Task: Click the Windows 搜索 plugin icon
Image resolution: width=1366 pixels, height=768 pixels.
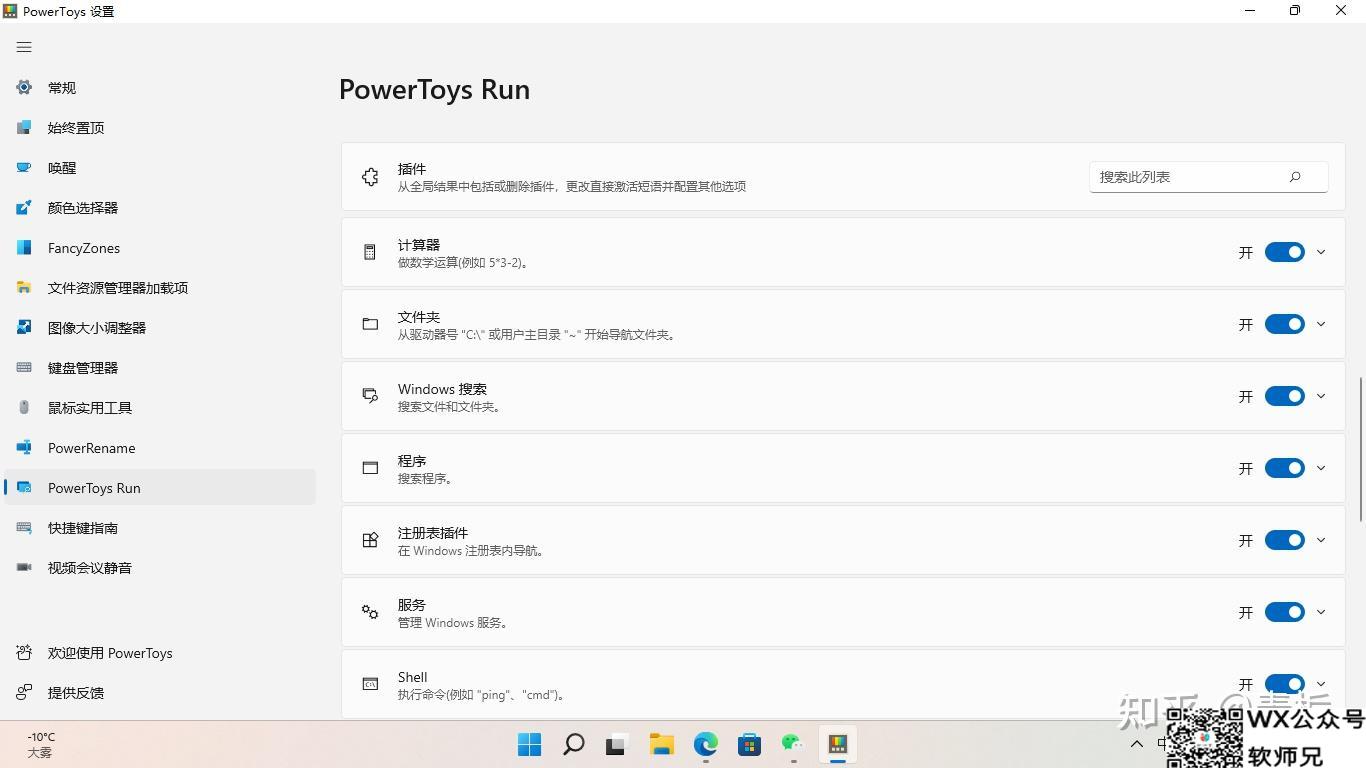Action: click(x=370, y=396)
